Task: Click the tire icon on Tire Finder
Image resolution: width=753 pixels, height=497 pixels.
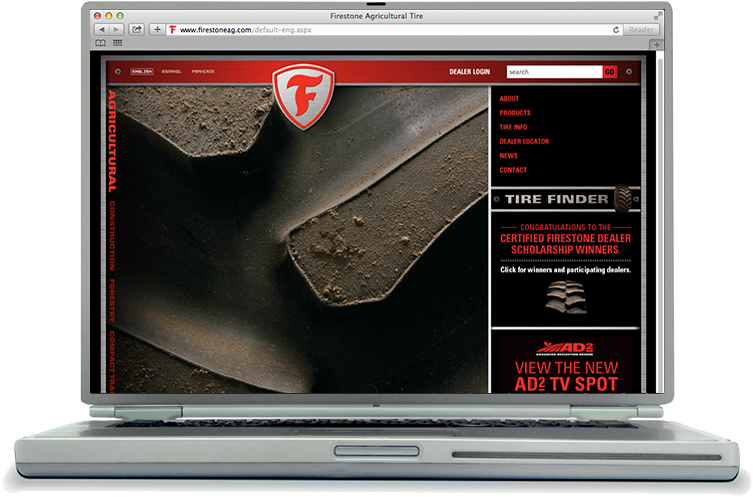Action: pos(623,198)
